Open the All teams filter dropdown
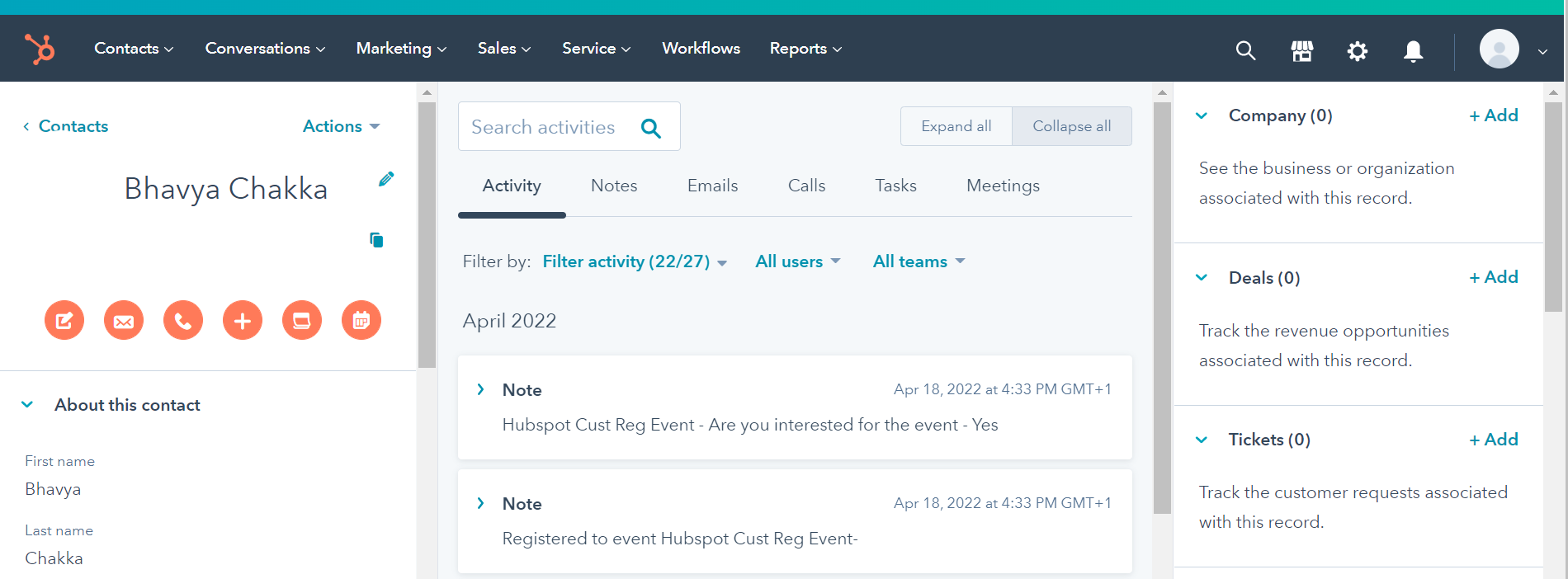Screen dimensions: 1568x579 pyautogui.click(x=919, y=261)
